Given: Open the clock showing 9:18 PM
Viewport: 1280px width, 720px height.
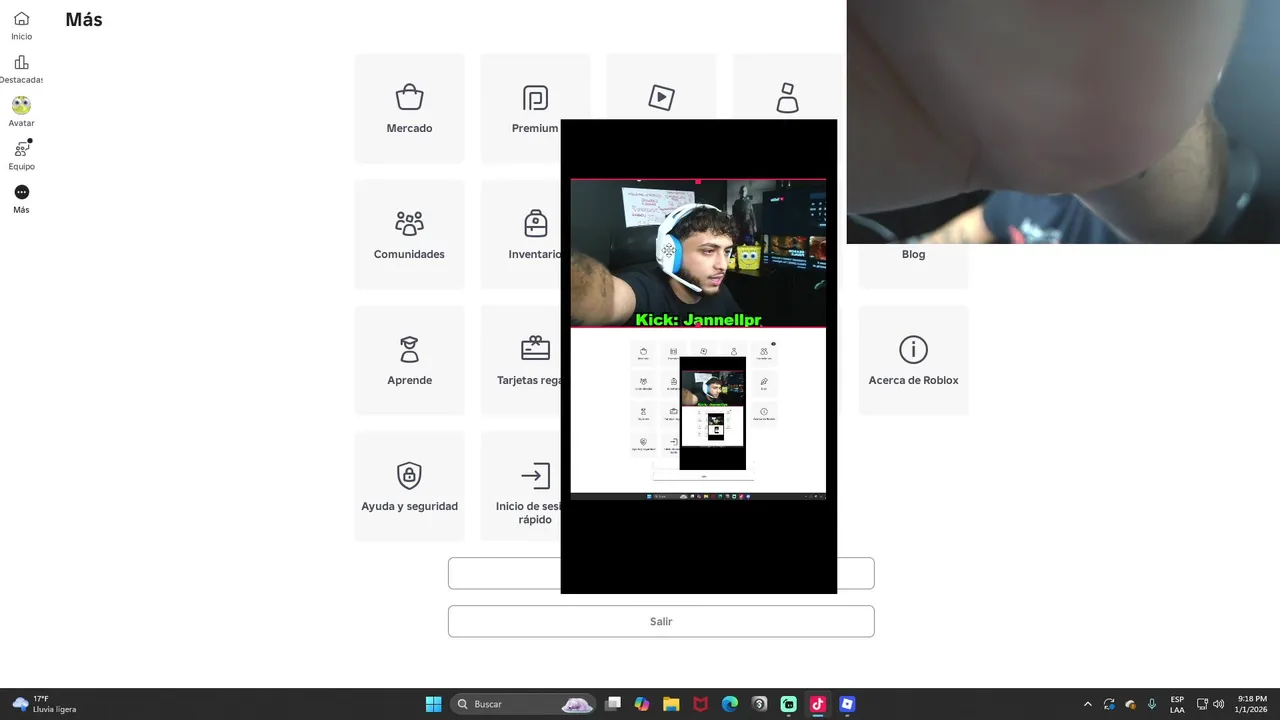Looking at the screenshot, I should pyautogui.click(x=1252, y=704).
